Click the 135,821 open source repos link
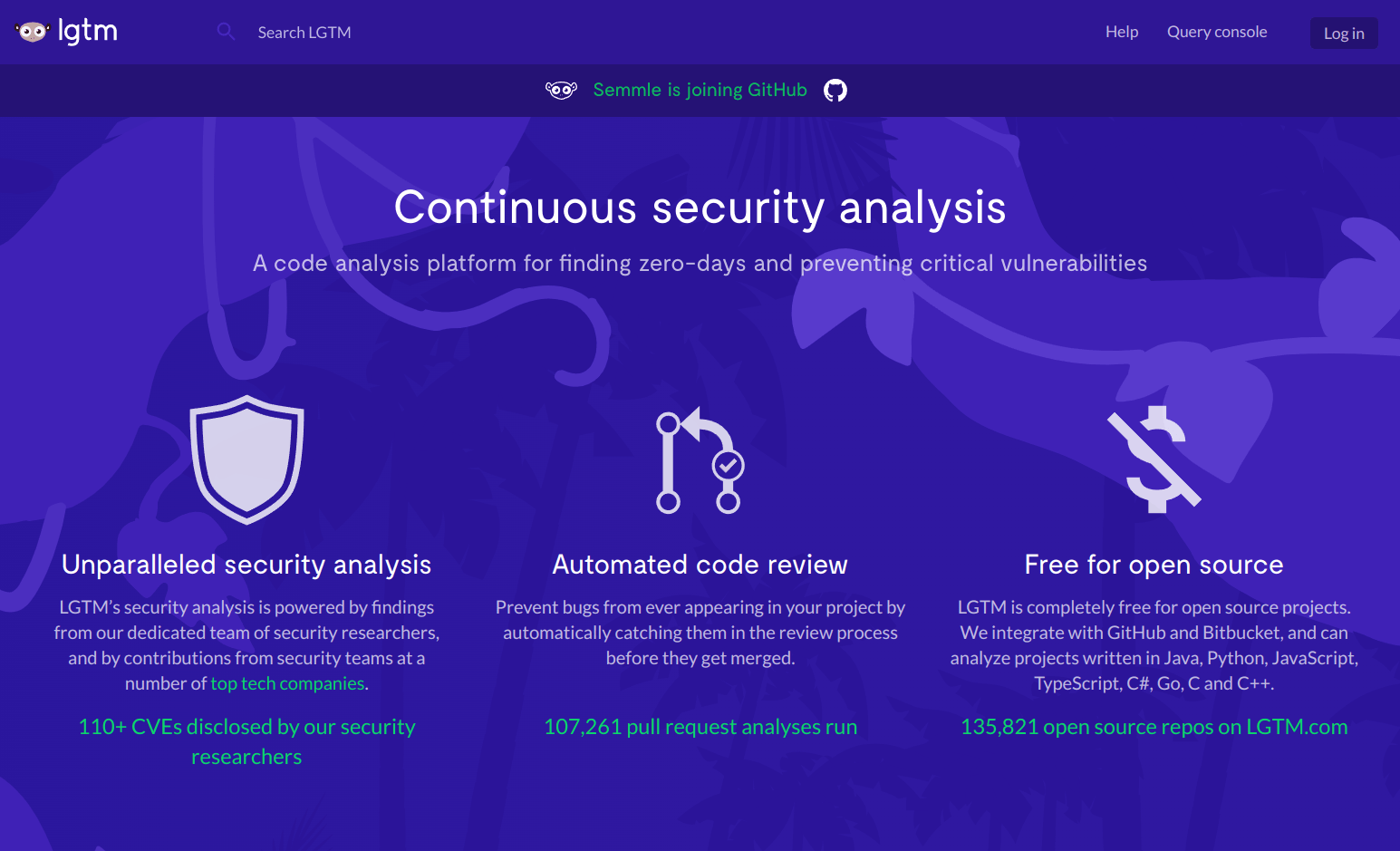Image resolution: width=1400 pixels, height=851 pixels. pos(1154,726)
